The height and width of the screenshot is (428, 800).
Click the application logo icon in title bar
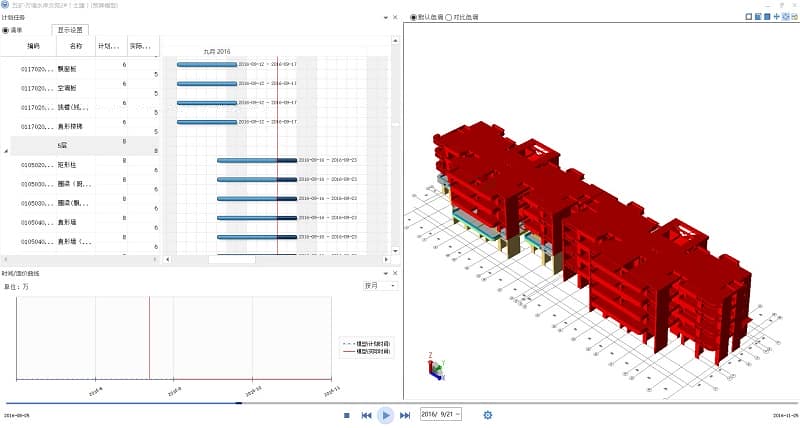[x=5, y=5]
